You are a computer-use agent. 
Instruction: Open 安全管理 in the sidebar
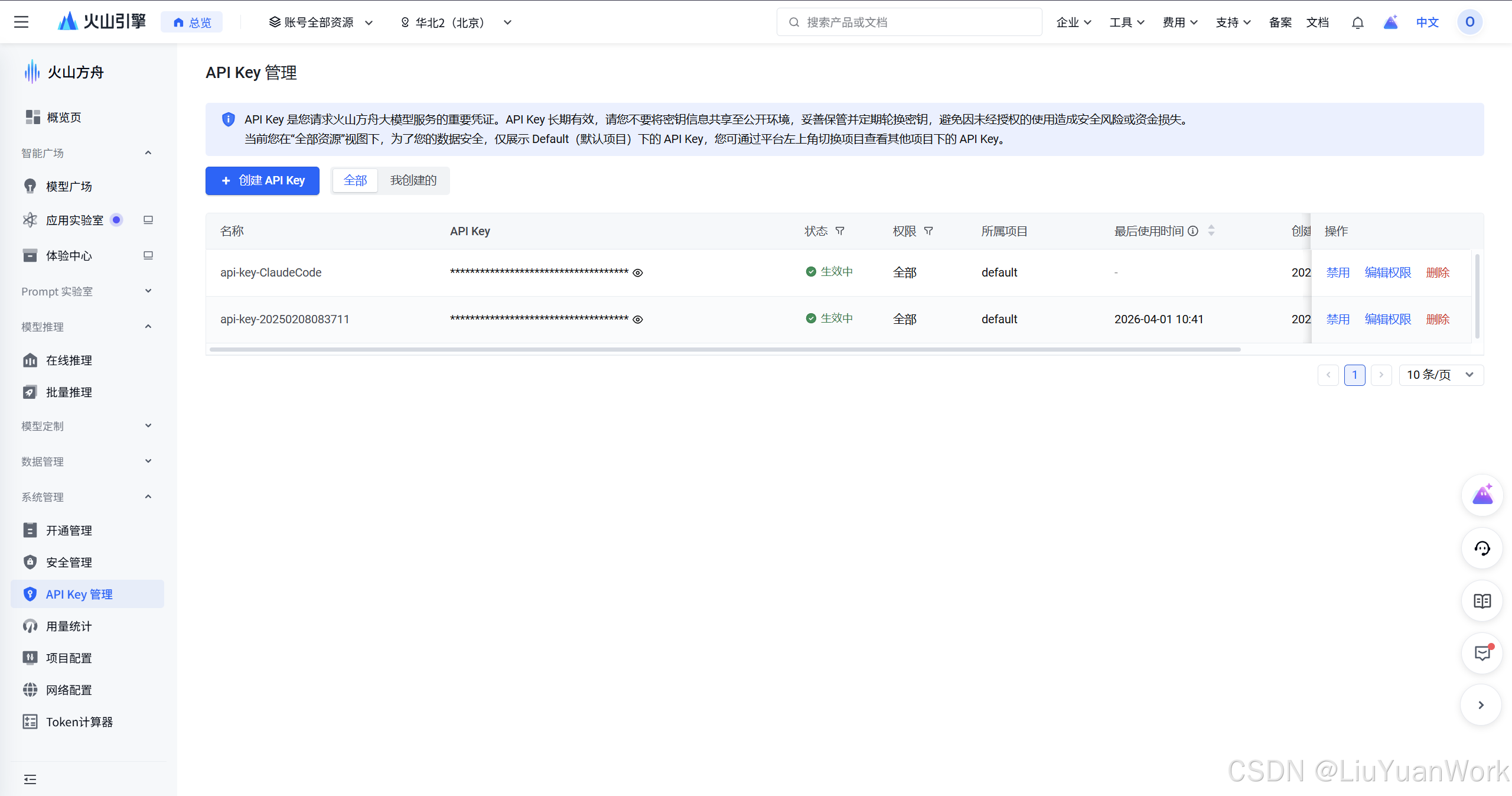click(69, 563)
